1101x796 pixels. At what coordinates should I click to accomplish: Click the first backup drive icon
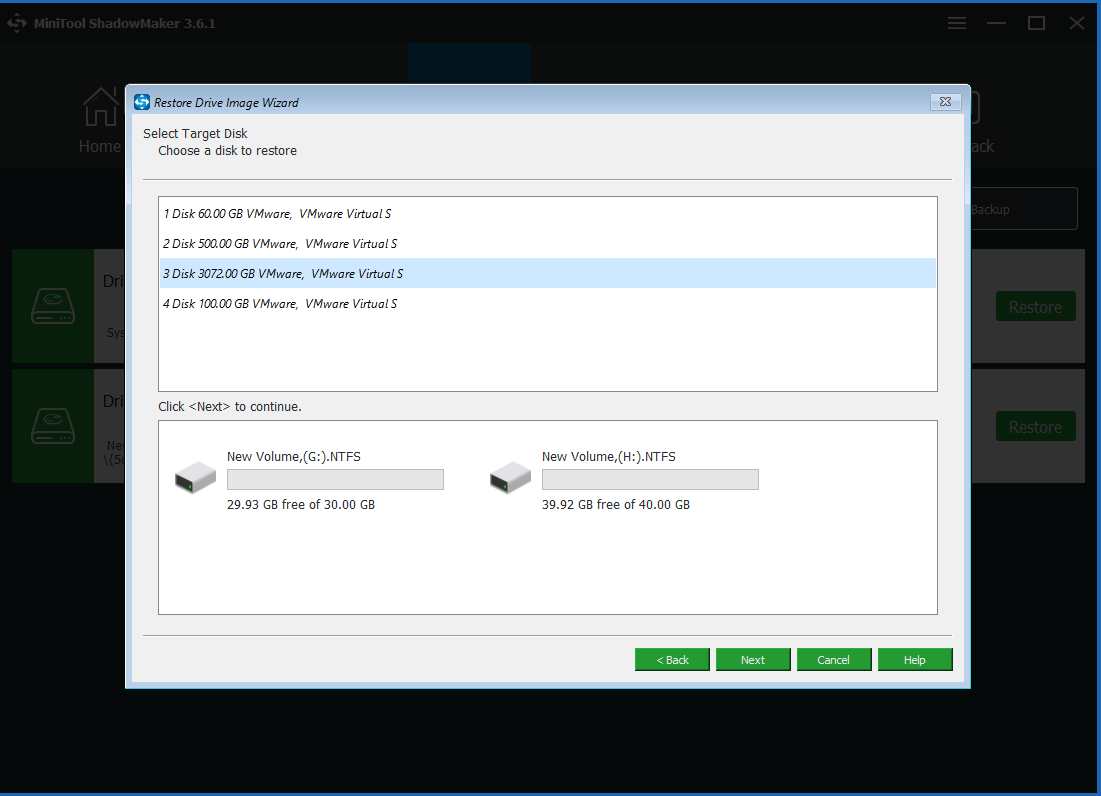click(x=53, y=306)
